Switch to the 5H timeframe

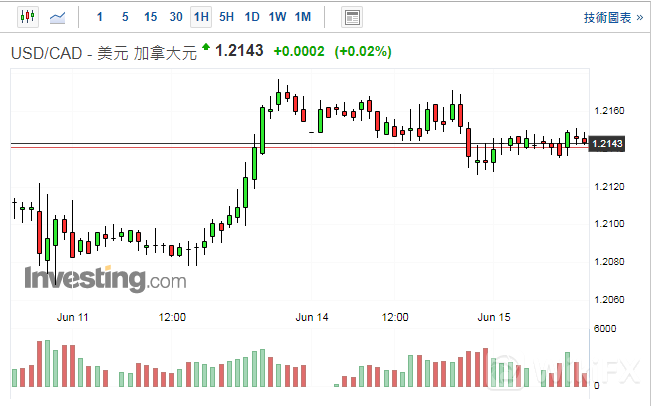(x=227, y=17)
